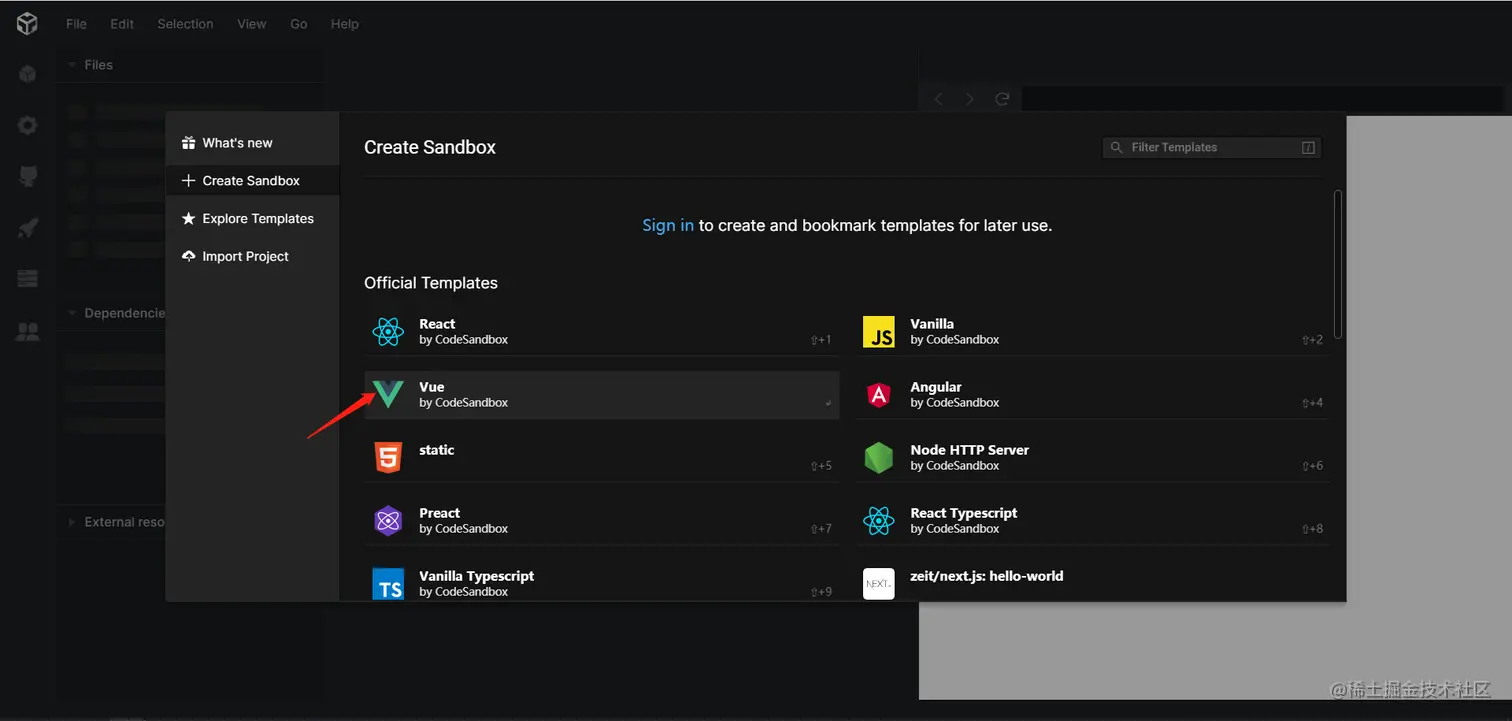Open the What's new tab
The height and width of the screenshot is (721, 1512).
(x=237, y=143)
